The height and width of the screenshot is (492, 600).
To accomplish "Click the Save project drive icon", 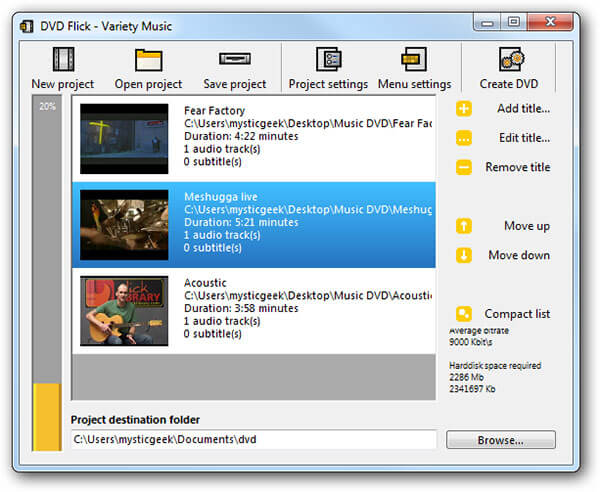I will (x=235, y=59).
